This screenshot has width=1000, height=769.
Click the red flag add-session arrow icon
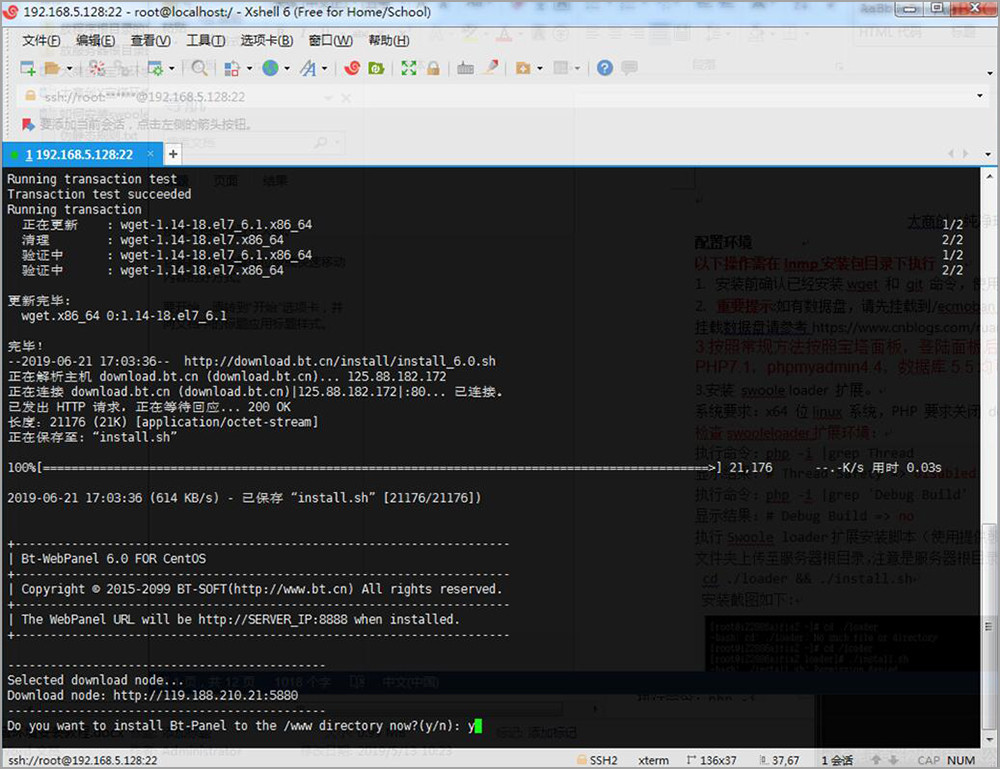coord(28,124)
